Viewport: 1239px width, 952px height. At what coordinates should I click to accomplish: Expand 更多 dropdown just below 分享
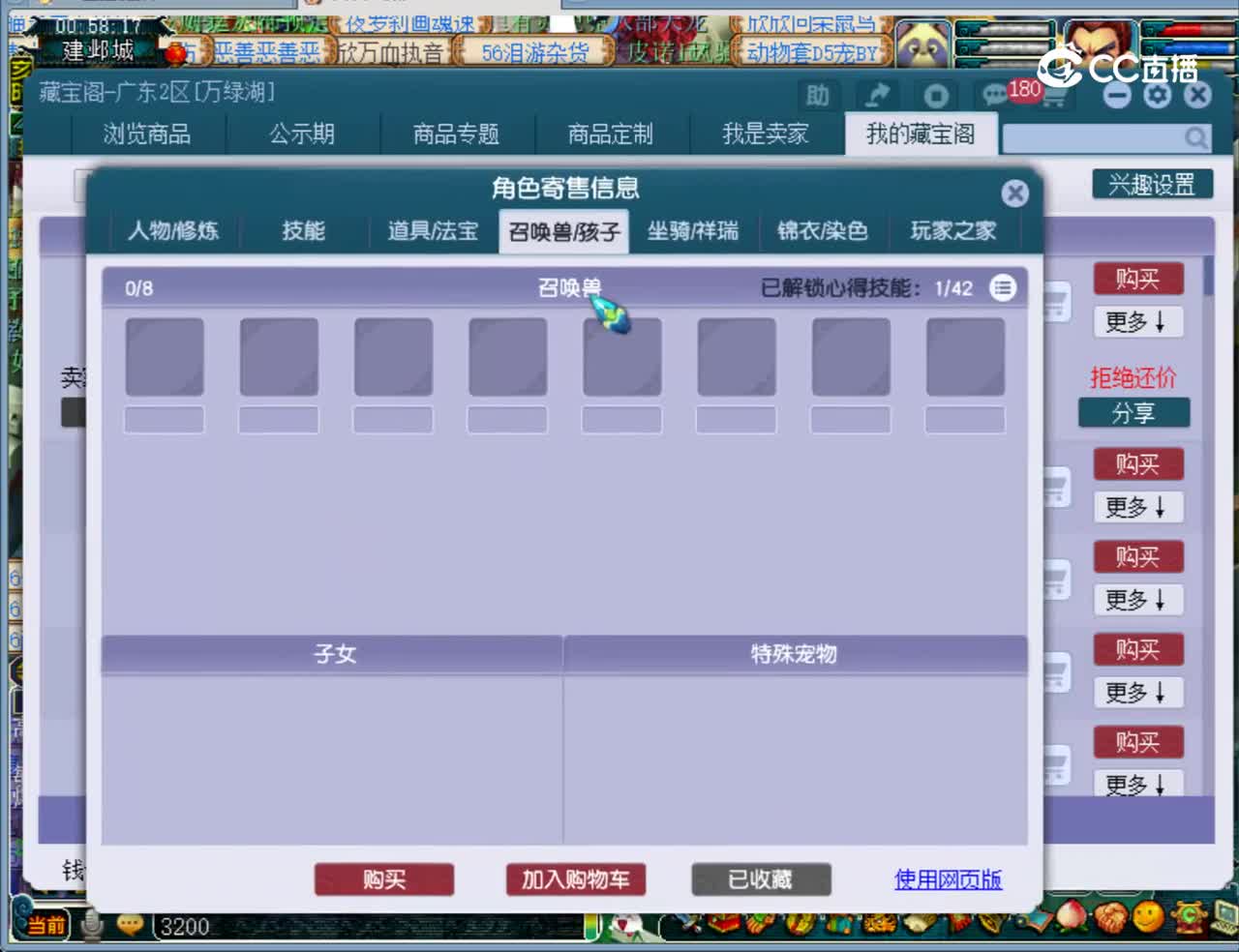pyautogui.click(x=1137, y=507)
